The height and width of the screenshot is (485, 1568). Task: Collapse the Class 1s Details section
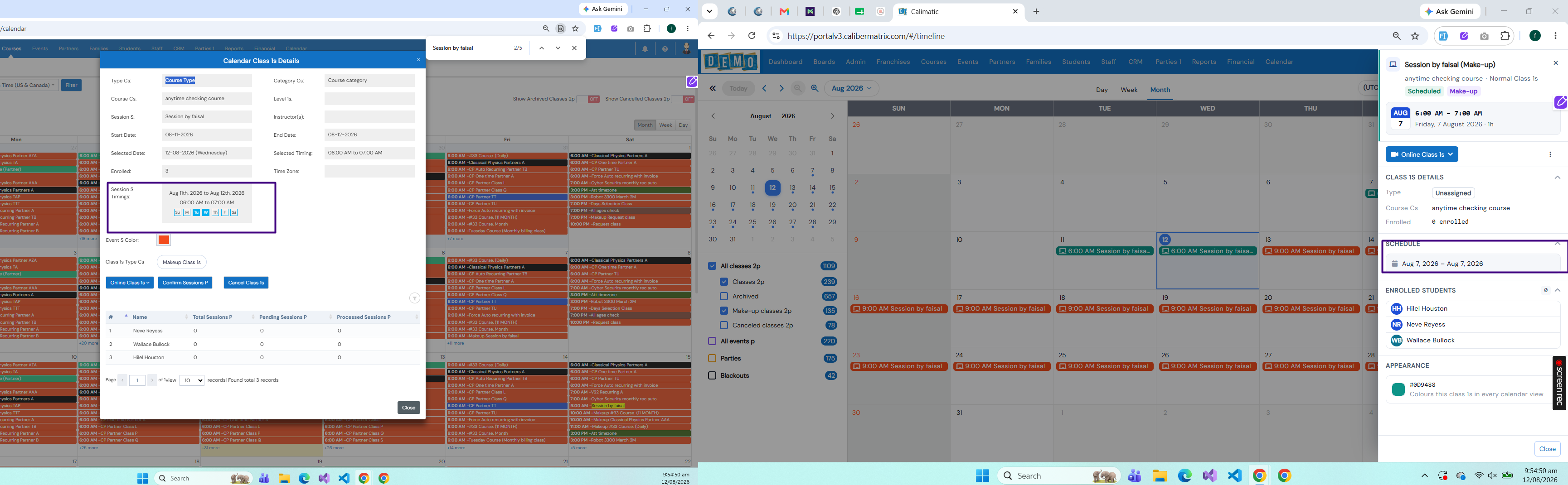(x=1557, y=178)
